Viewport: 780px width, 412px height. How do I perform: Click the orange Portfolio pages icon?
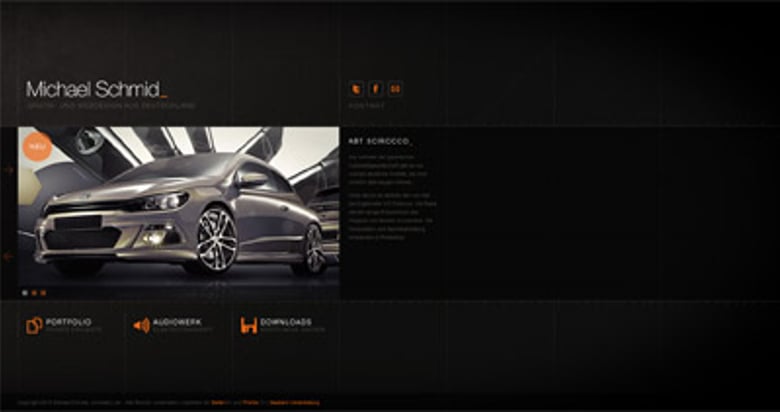pyautogui.click(x=34, y=325)
